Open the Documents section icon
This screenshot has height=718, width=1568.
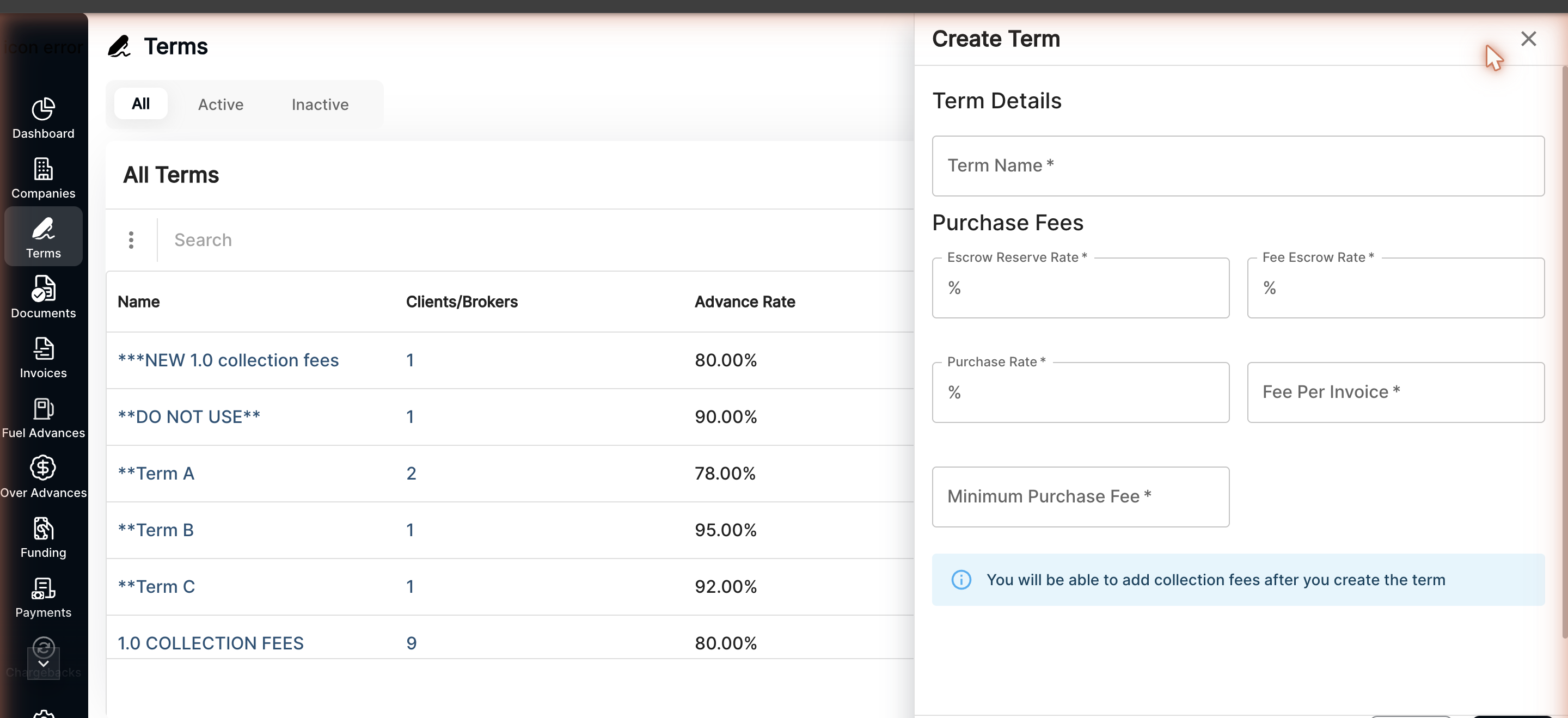tap(43, 289)
